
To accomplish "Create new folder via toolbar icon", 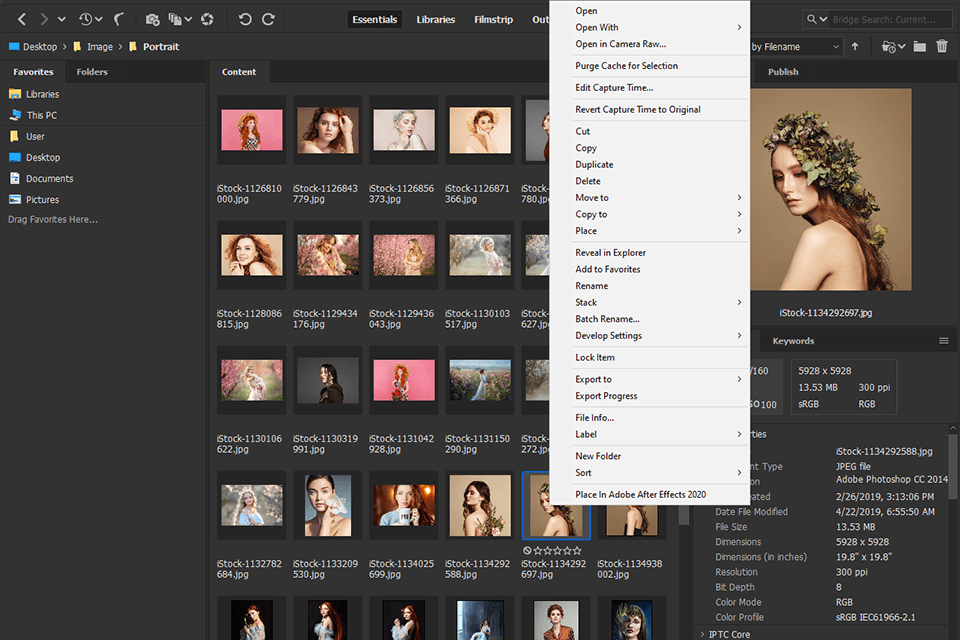I will [x=919, y=46].
